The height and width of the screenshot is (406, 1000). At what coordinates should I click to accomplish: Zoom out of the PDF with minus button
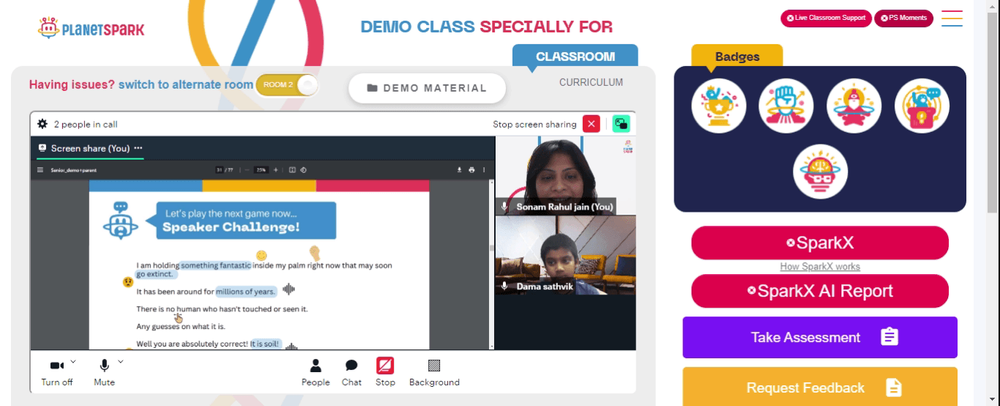pos(247,170)
